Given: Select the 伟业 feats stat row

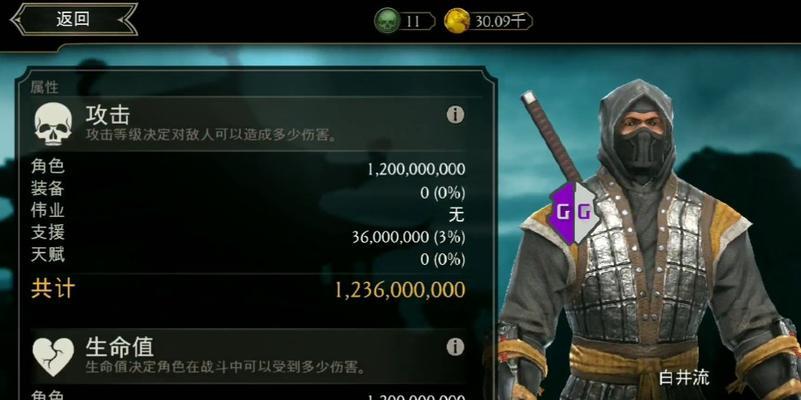Looking at the screenshot, I should pyautogui.click(x=248, y=214).
